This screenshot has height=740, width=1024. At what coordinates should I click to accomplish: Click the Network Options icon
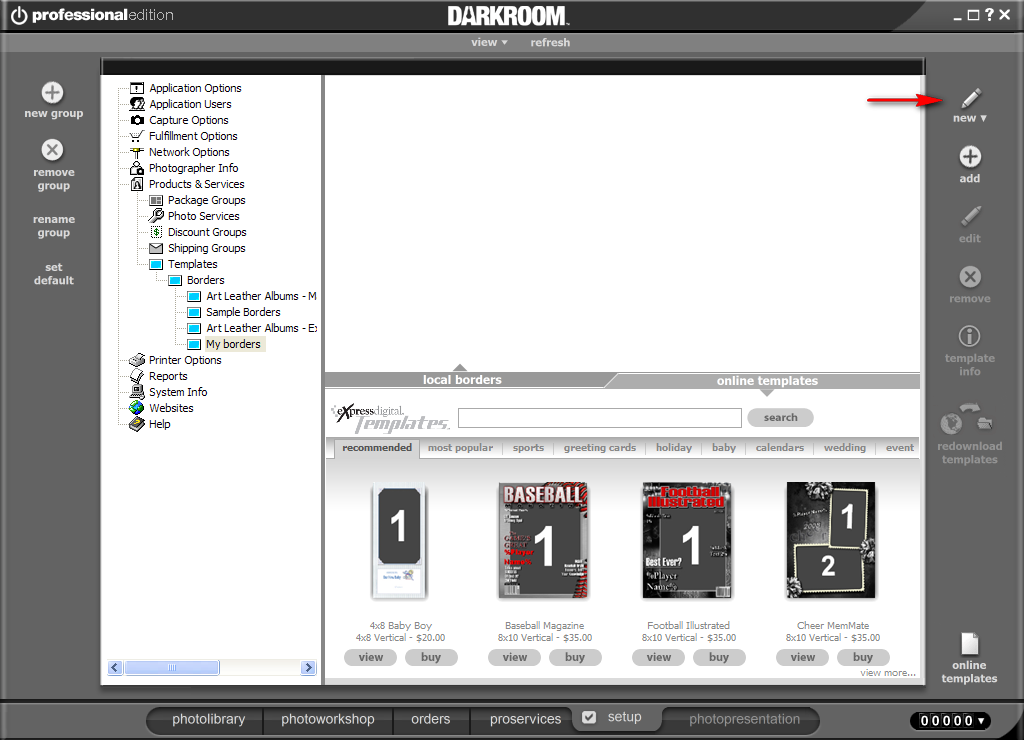click(x=136, y=152)
